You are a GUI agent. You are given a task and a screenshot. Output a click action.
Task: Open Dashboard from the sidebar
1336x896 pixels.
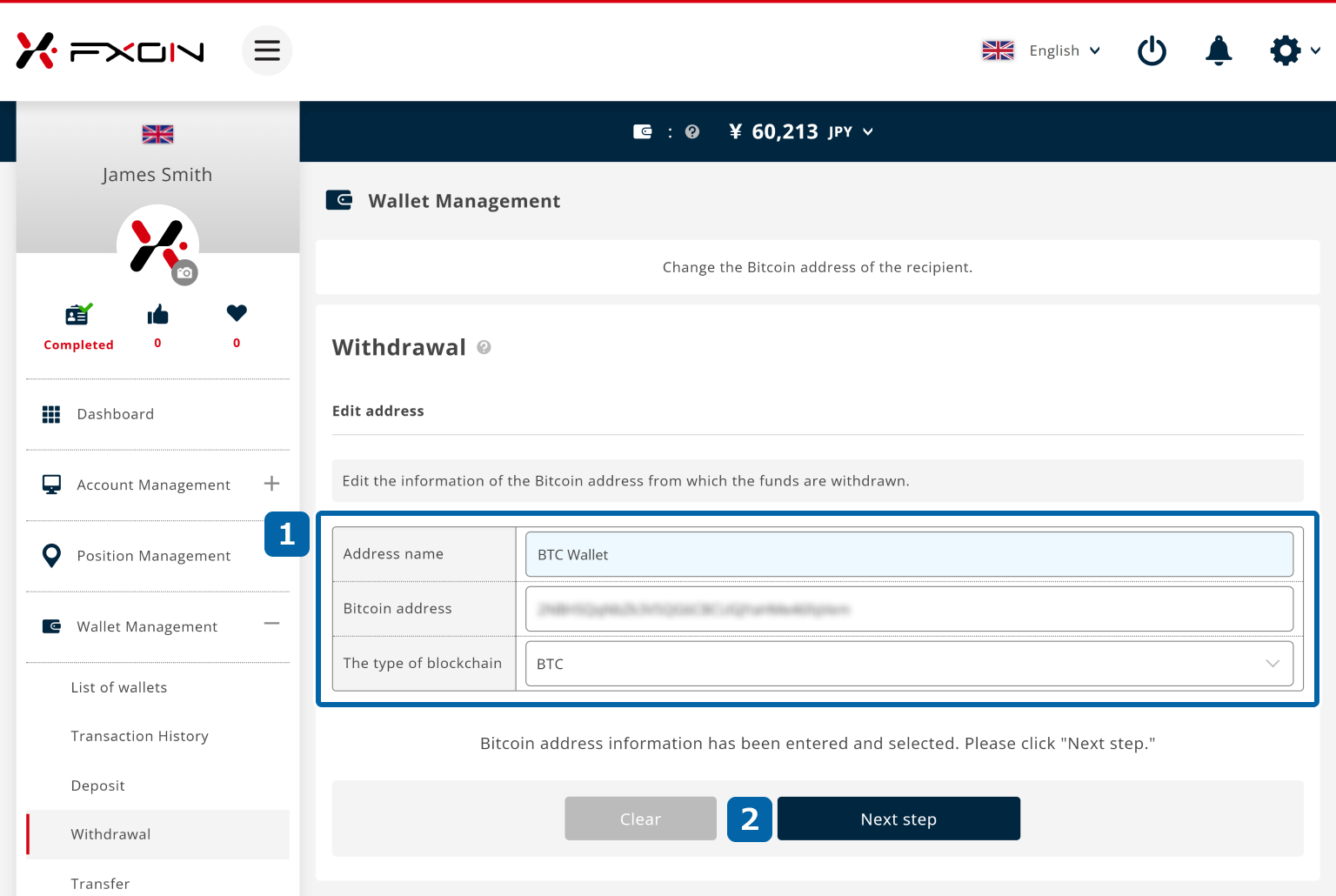pos(157,414)
